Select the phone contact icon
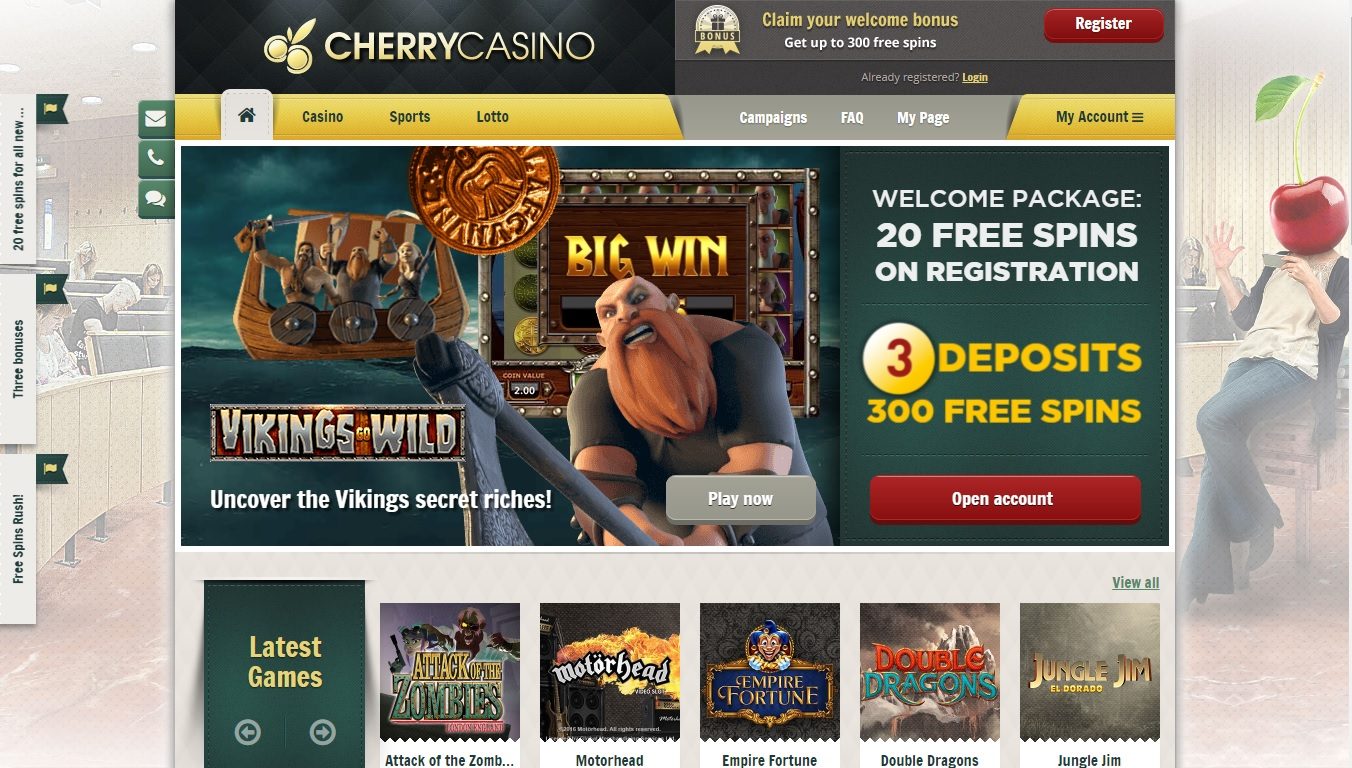Screen dimensions: 1352x768 tap(156, 158)
